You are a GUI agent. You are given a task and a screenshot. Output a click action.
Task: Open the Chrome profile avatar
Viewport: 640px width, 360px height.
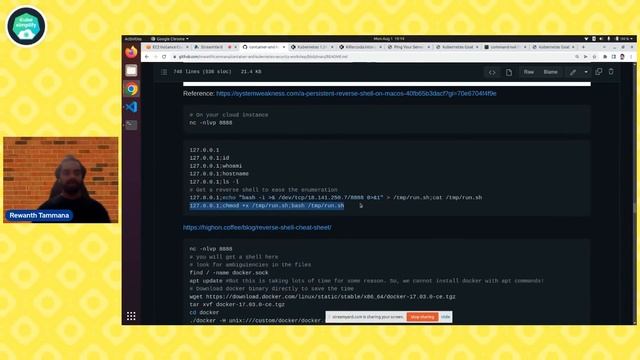point(622,57)
